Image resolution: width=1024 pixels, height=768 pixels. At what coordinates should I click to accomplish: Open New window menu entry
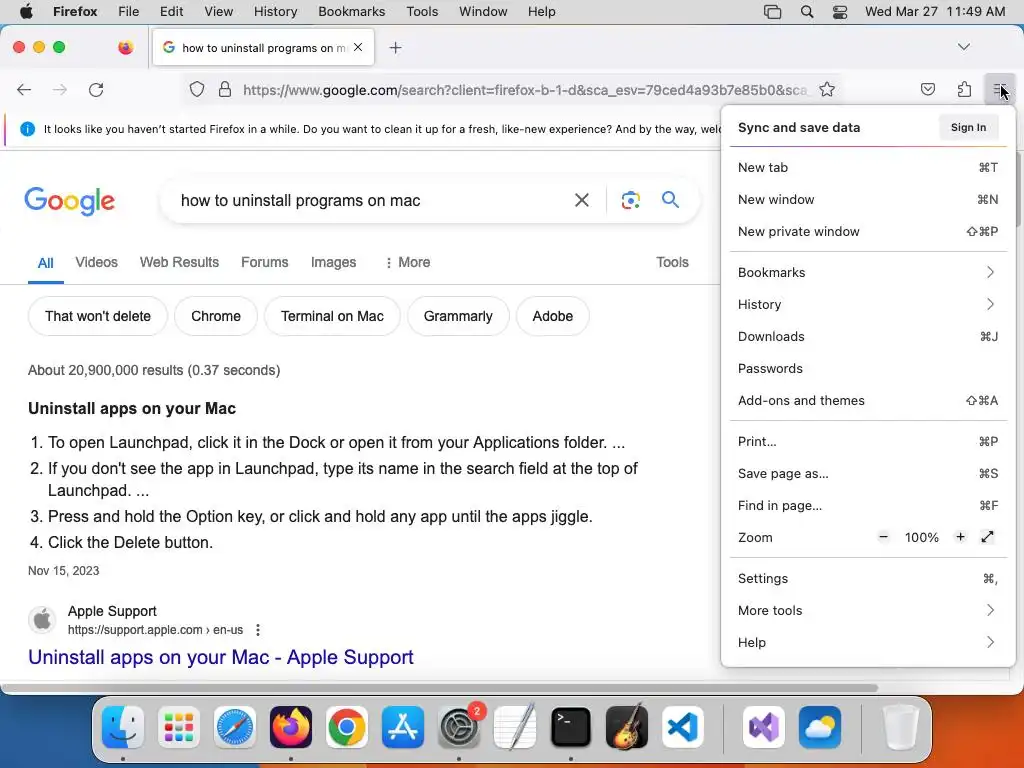point(867,199)
